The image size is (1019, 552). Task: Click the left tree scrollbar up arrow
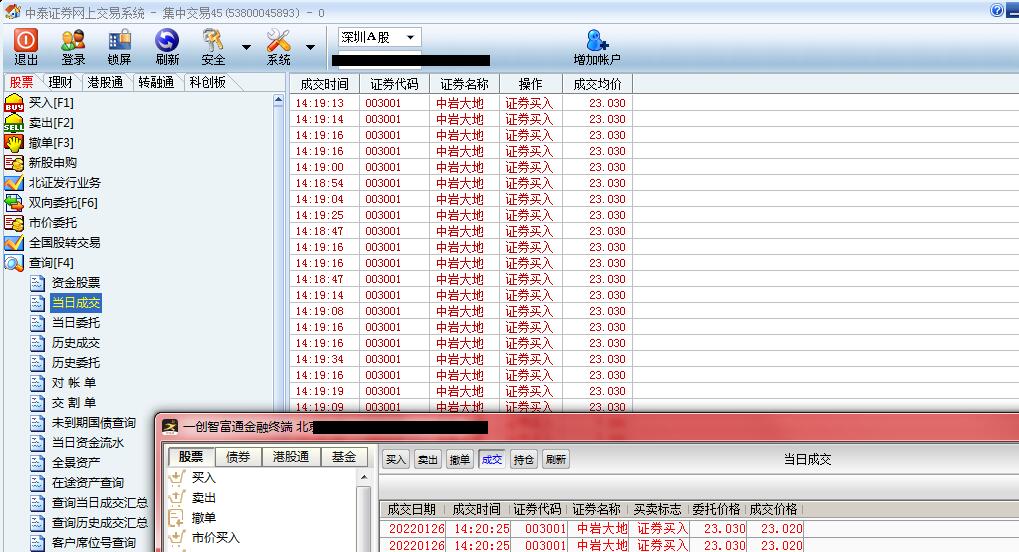(278, 100)
